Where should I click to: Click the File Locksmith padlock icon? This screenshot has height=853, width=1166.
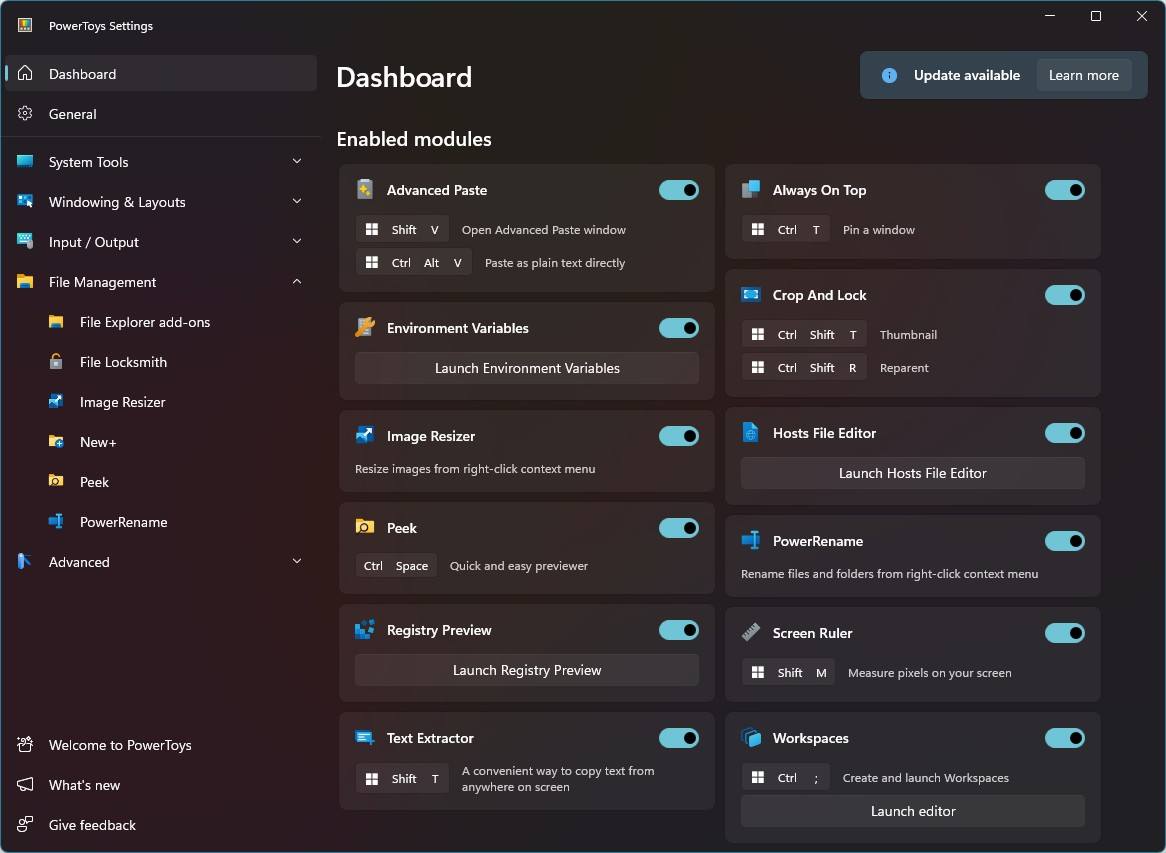click(56, 361)
